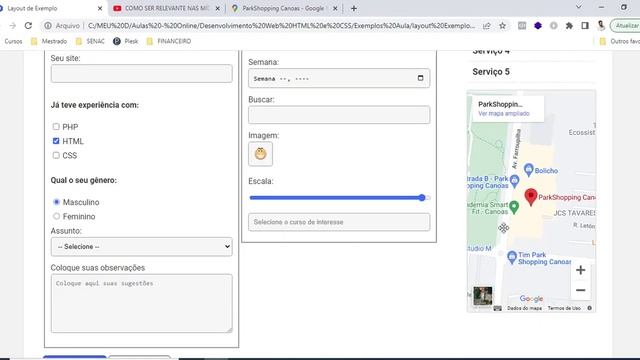Image resolution: width=640 pixels, height=360 pixels.
Task: Open the SENAC bookmark folder
Action: [90, 41]
